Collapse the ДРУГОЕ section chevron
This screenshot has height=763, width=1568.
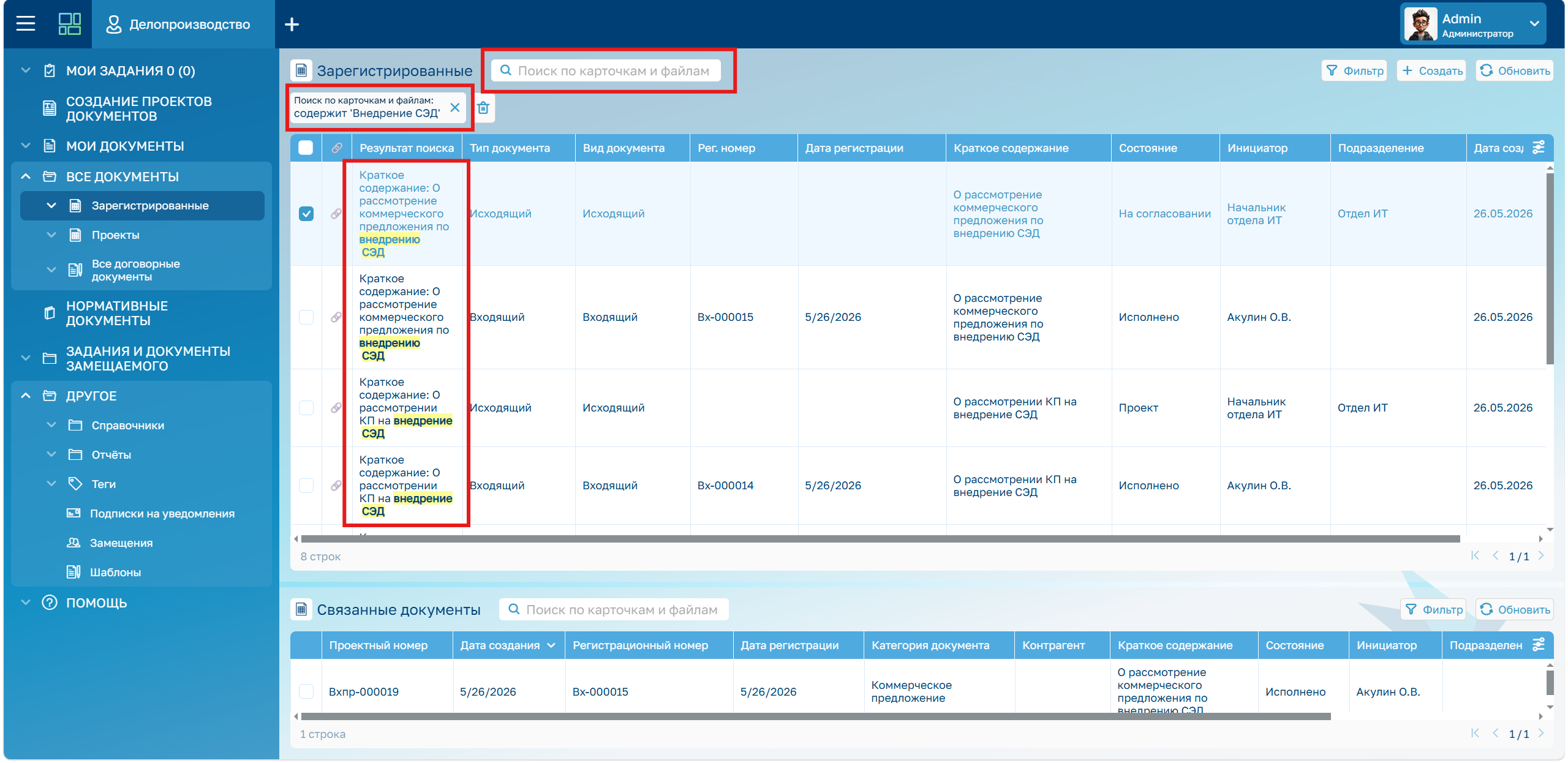pos(26,396)
